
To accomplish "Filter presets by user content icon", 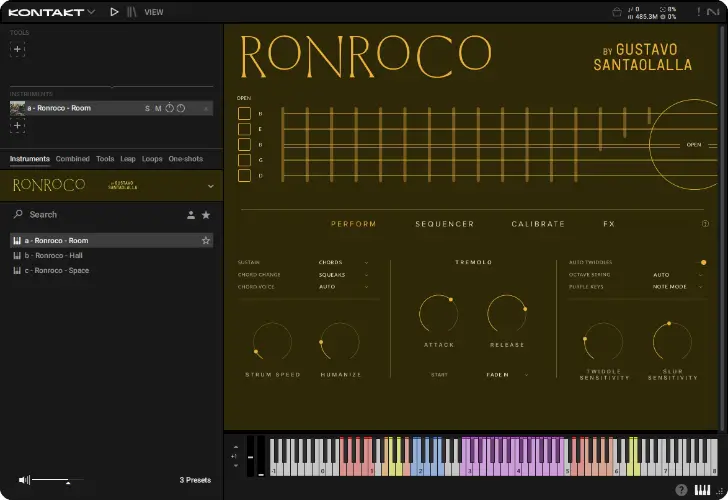I will (190, 215).
